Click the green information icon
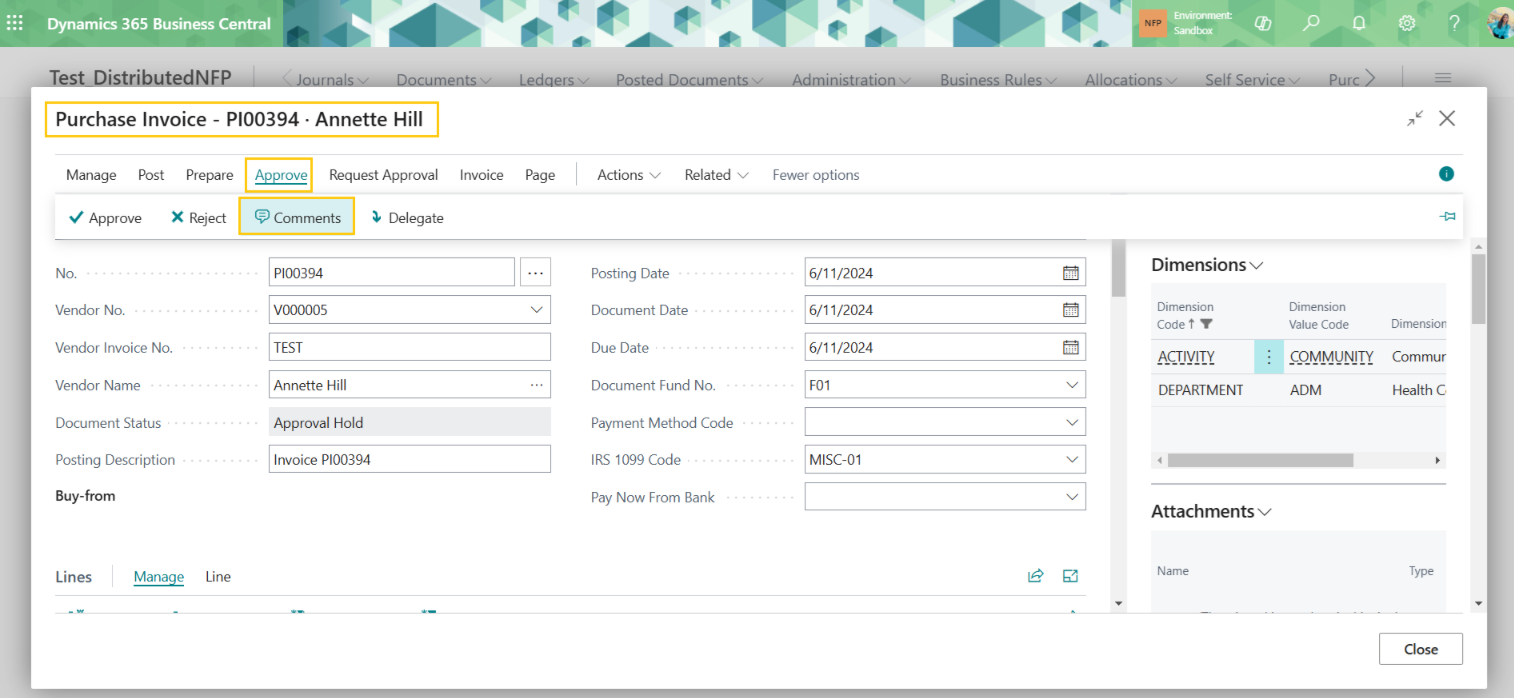1514x698 pixels. pyautogui.click(x=1446, y=174)
